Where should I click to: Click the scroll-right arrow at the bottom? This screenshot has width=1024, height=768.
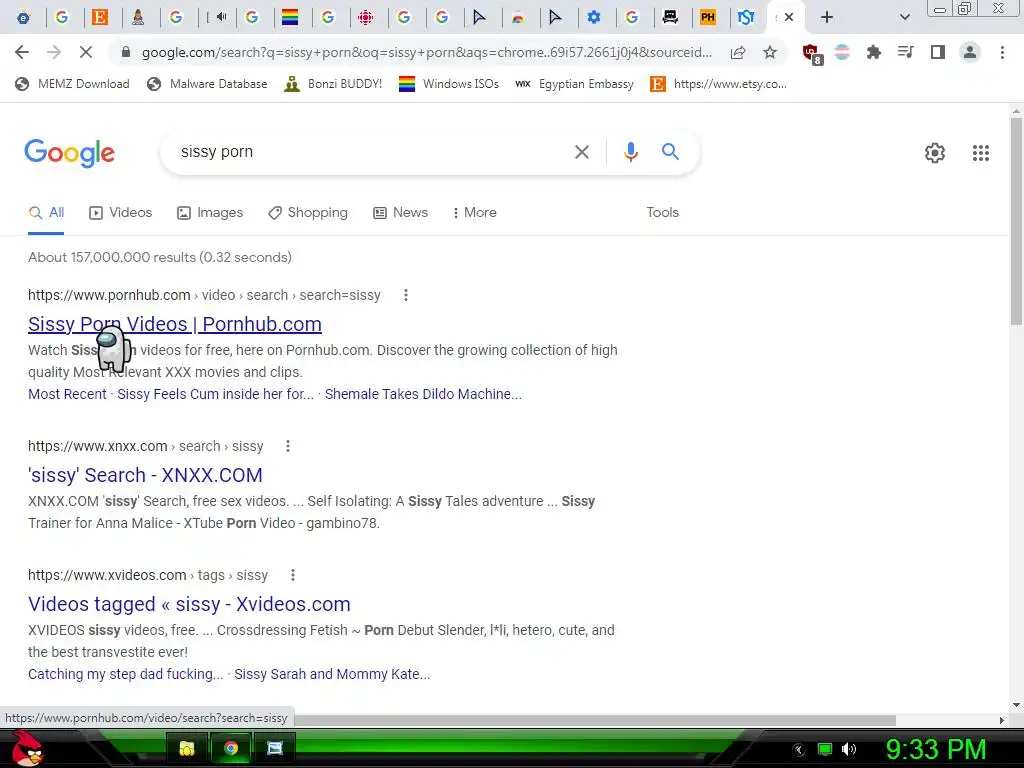coord(1002,720)
